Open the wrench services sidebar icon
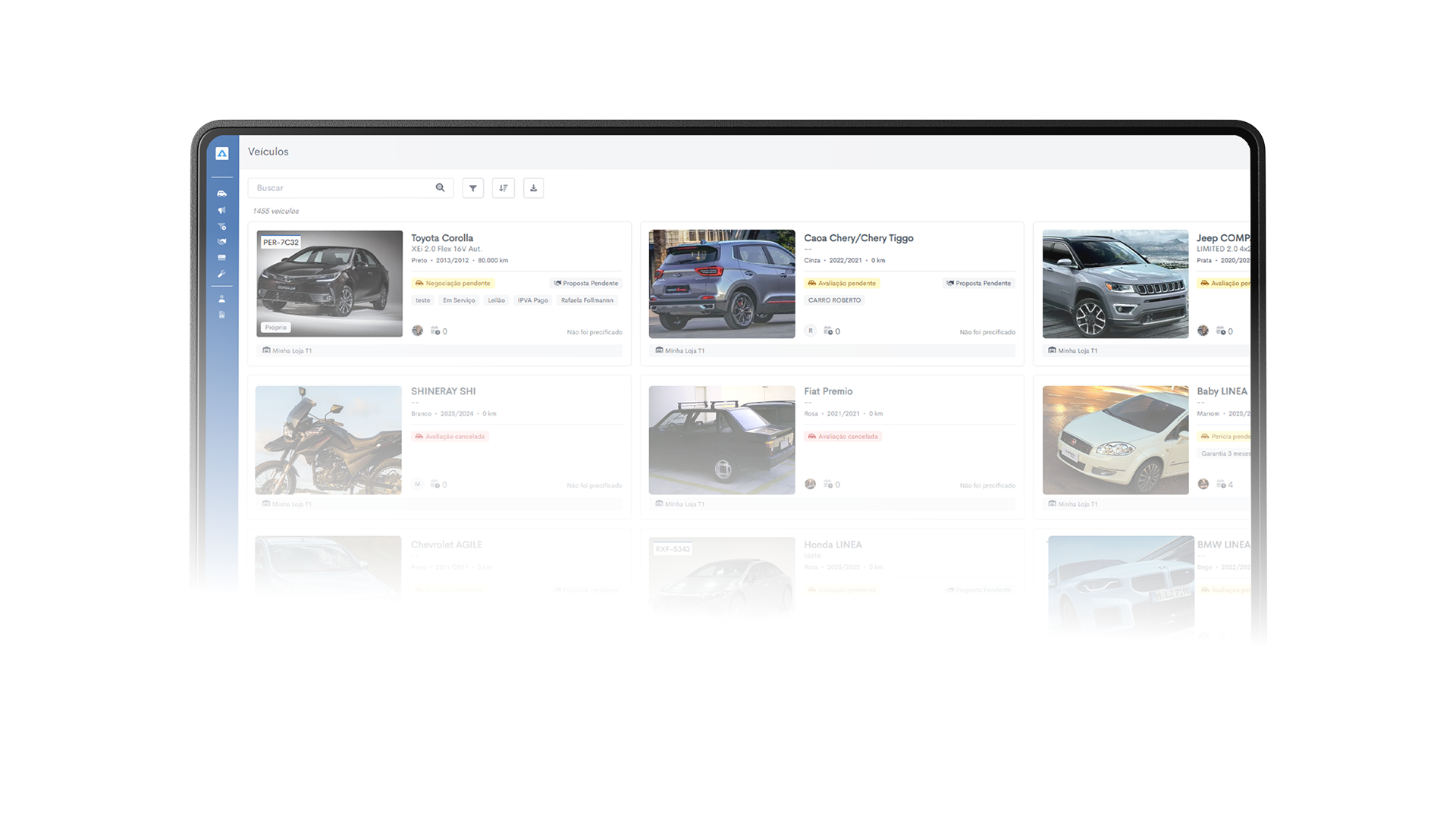 (221, 274)
